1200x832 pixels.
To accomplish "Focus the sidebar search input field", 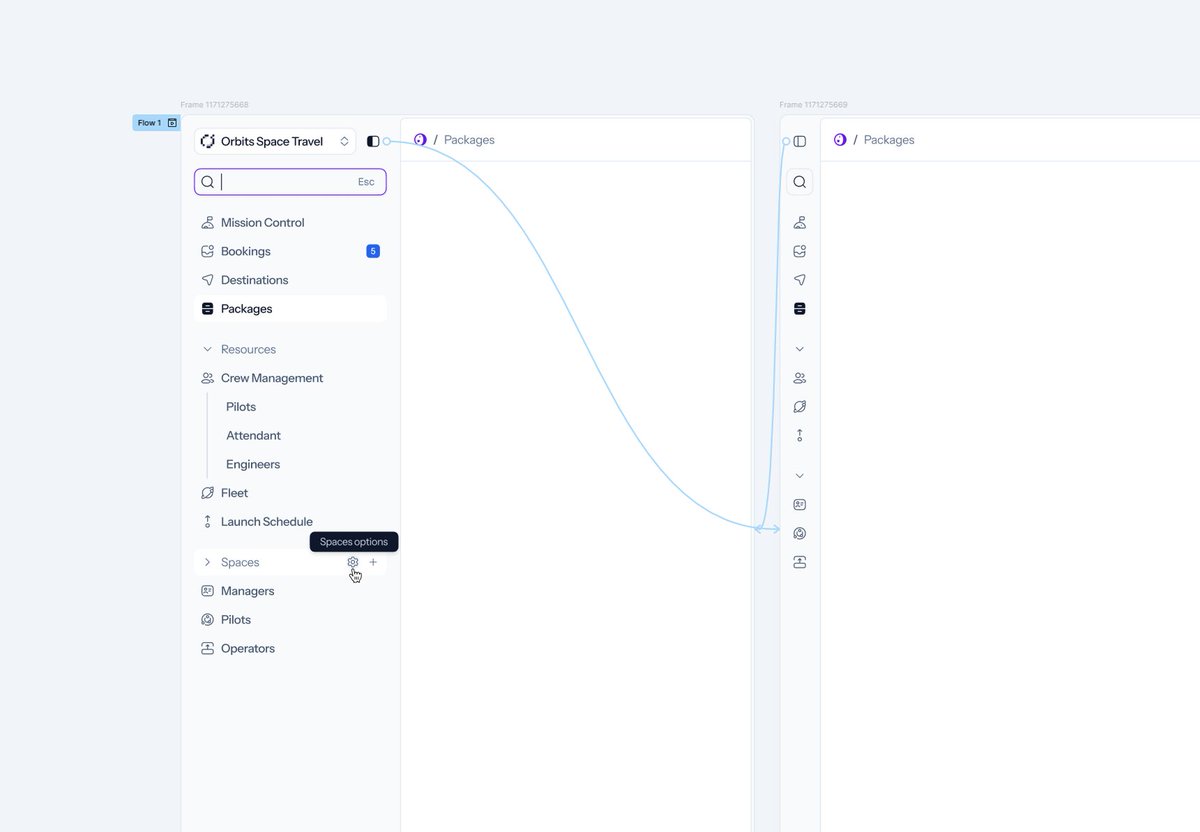I will click(x=290, y=182).
